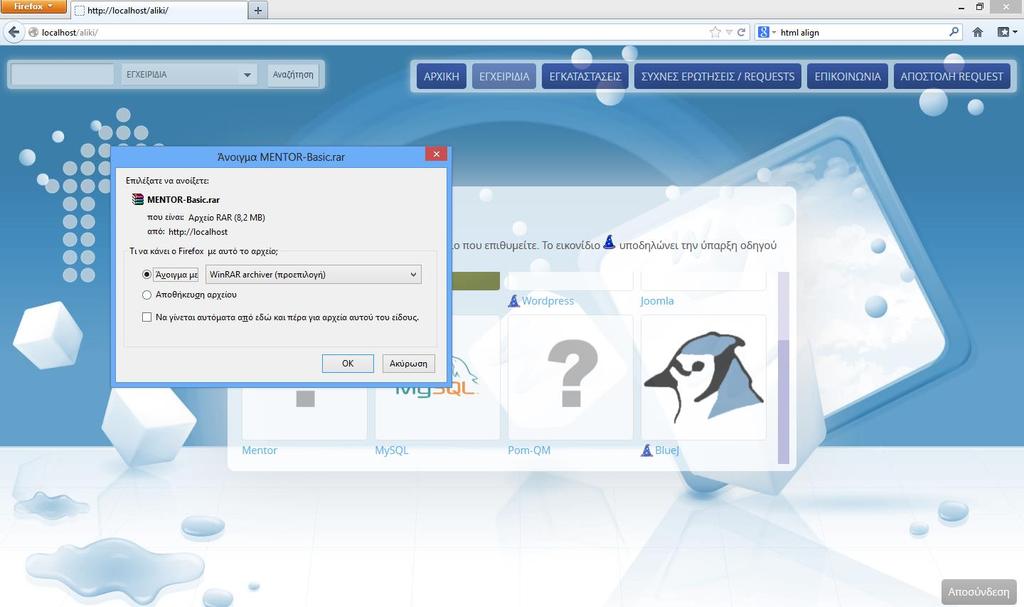Image resolution: width=1024 pixels, height=607 pixels.
Task: Close the MENTOR-Basic.rar dialog
Action: pos(436,154)
